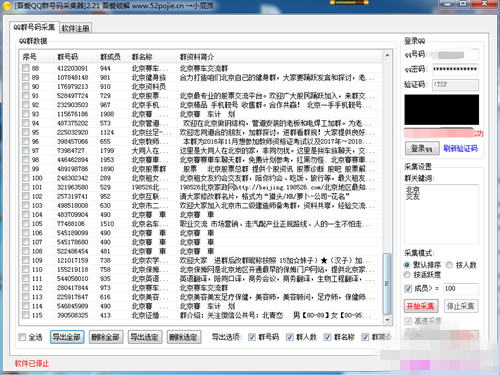Select the 按人数 radio option
This screenshot has width=500, height=375.
coord(449,265)
